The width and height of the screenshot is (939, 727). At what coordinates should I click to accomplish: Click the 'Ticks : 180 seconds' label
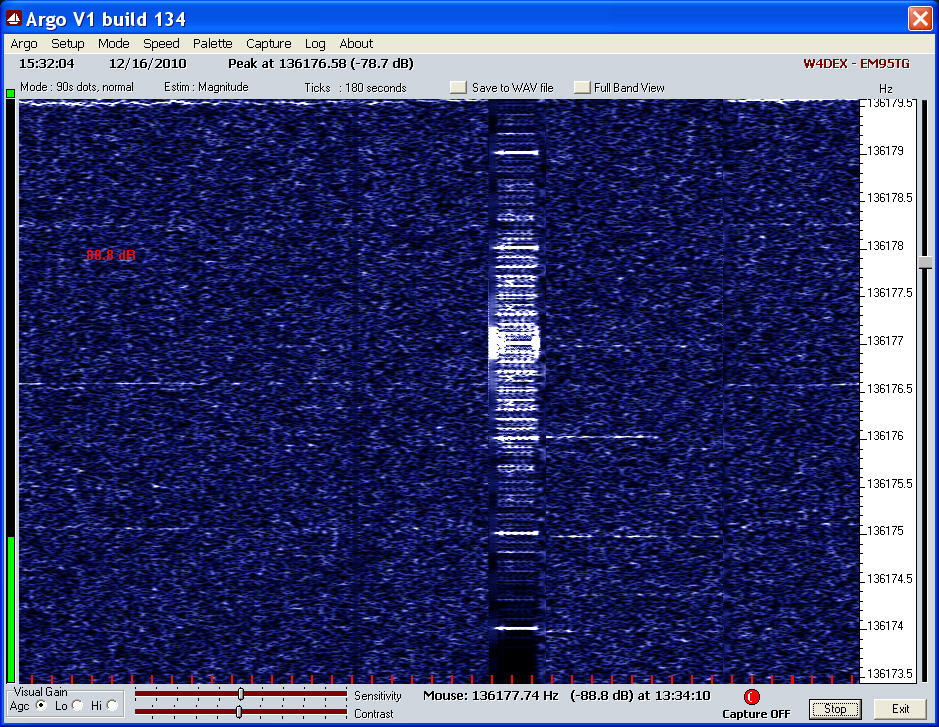355,87
